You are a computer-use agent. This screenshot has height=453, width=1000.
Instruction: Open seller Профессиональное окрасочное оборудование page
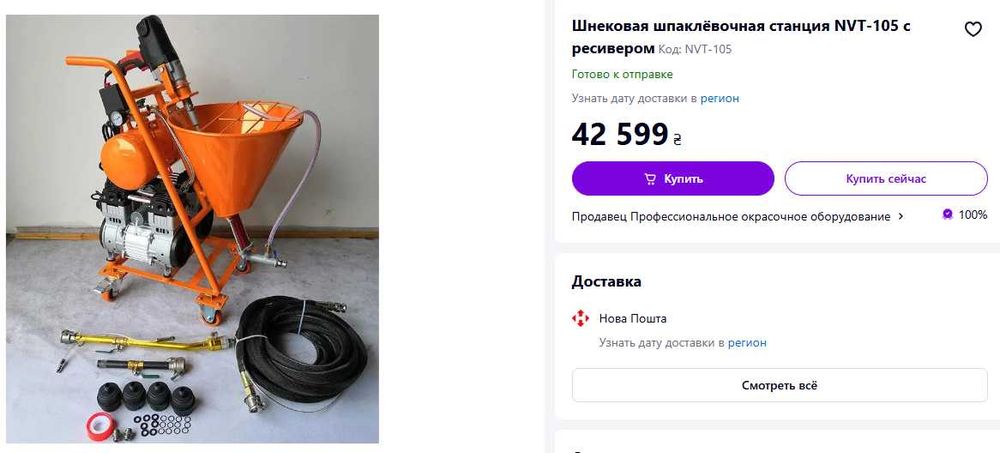(760, 216)
